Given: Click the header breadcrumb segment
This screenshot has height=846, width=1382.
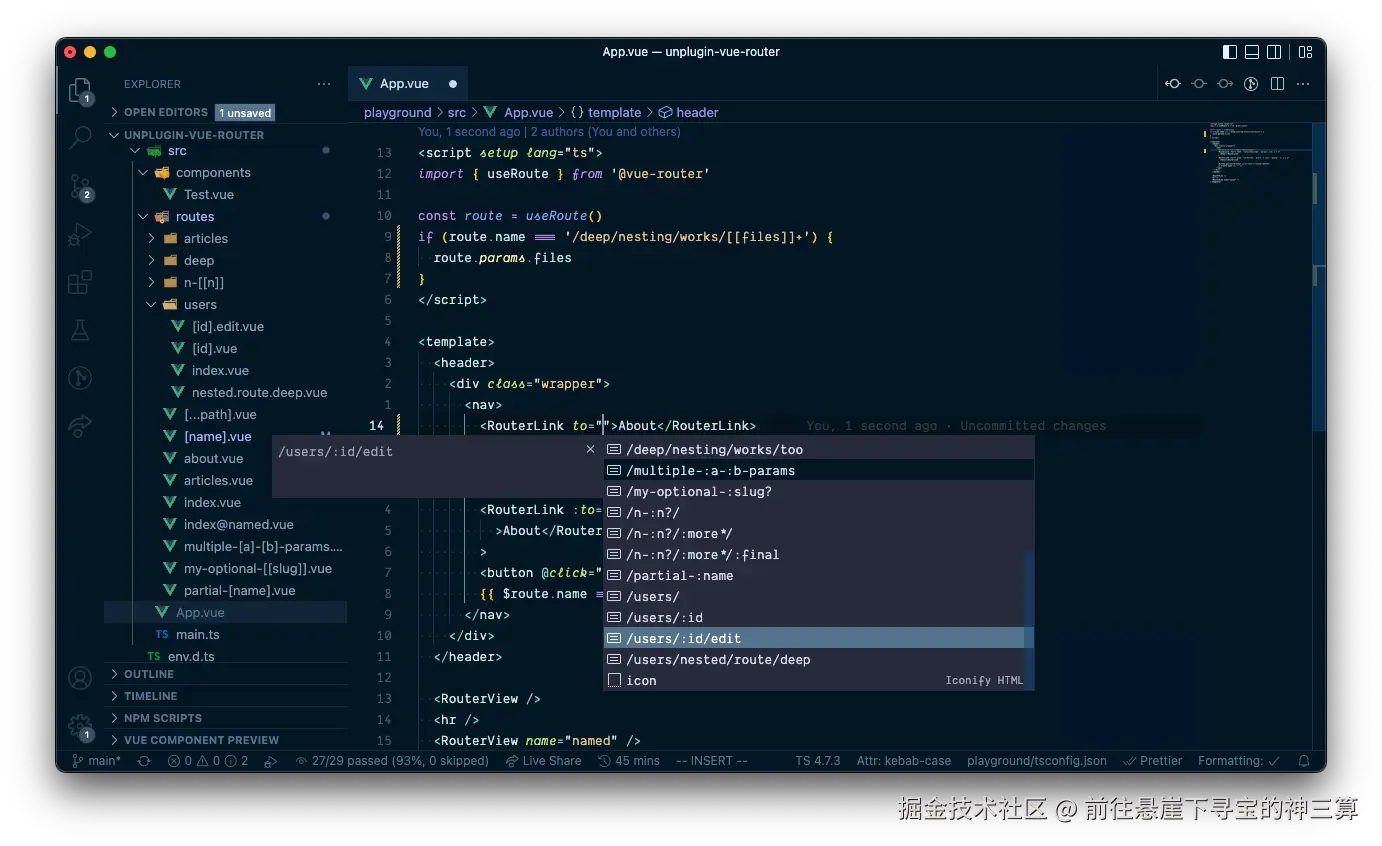Looking at the screenshot, I should 688,113.
